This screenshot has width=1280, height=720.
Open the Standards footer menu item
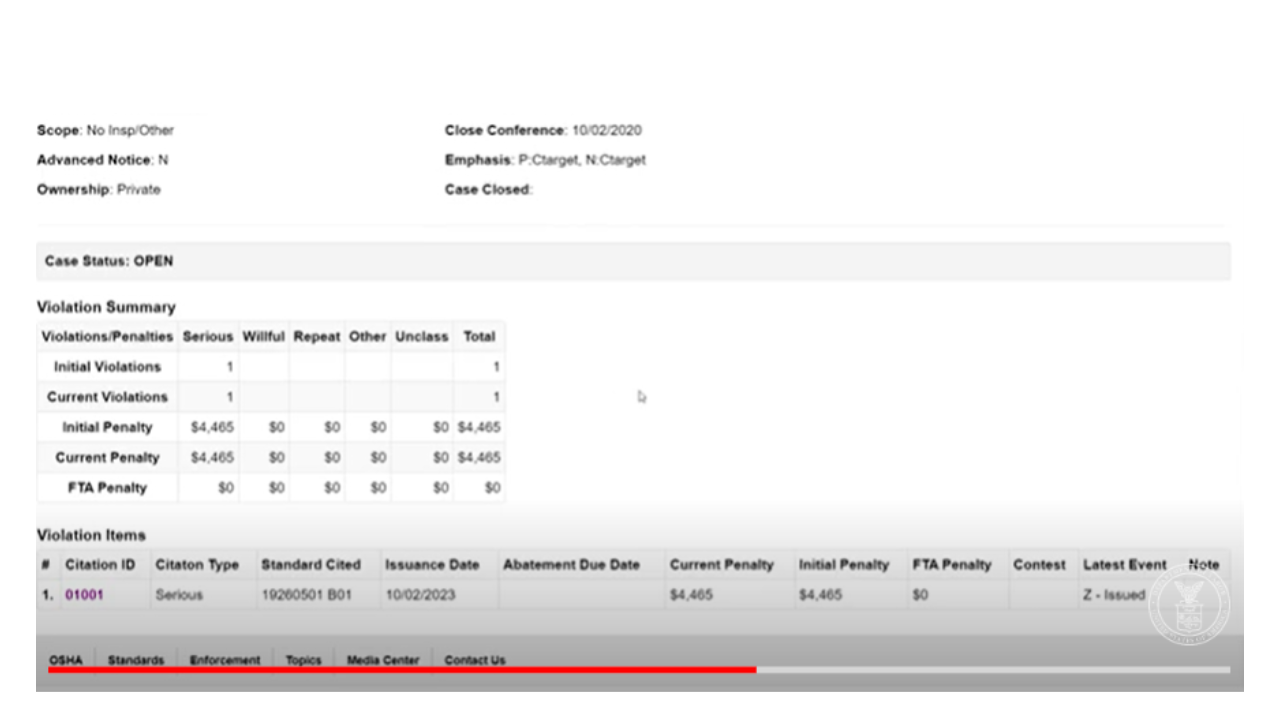point(136,660)
